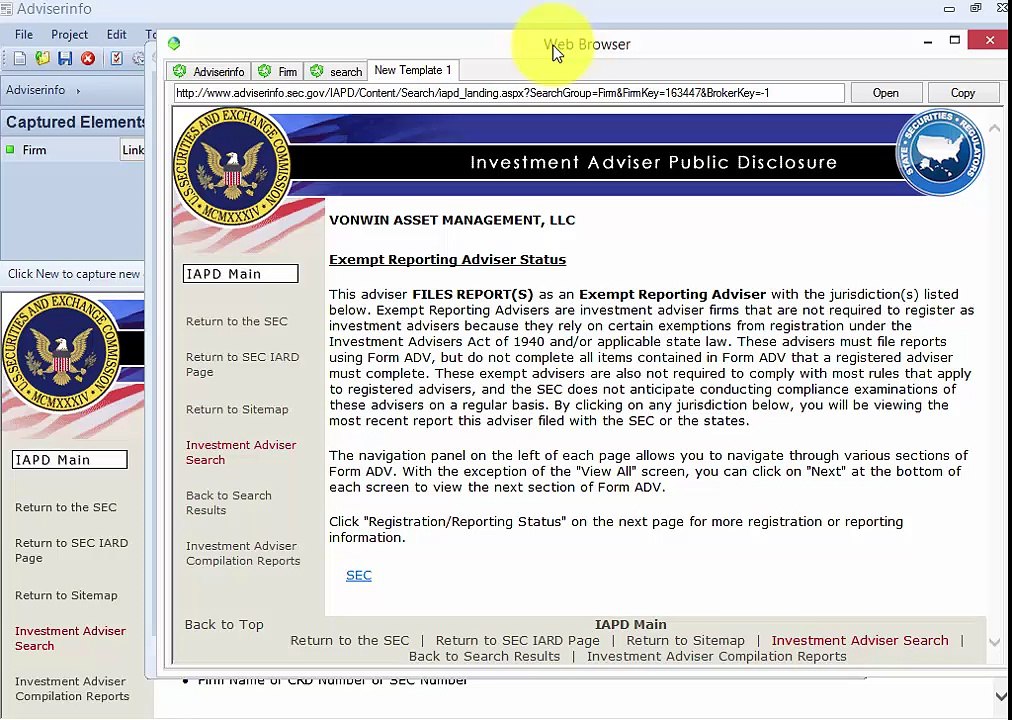Click the Exempt Reporting Adviser Status heading
Image resolution: width=1012 pixels, height=720 pixels.
coord(447,259)
